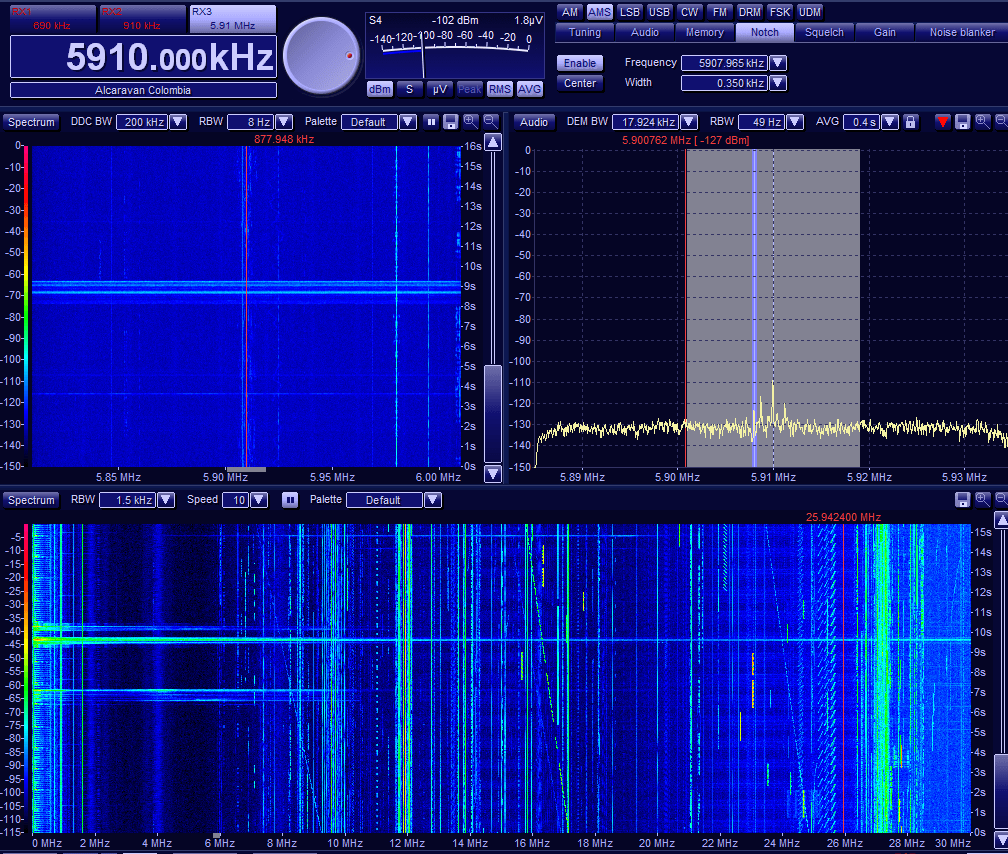The width and height of the screenshot is (1008, 854).
Task: Switch to USB demodulation mode
Action: coord(659,12)
